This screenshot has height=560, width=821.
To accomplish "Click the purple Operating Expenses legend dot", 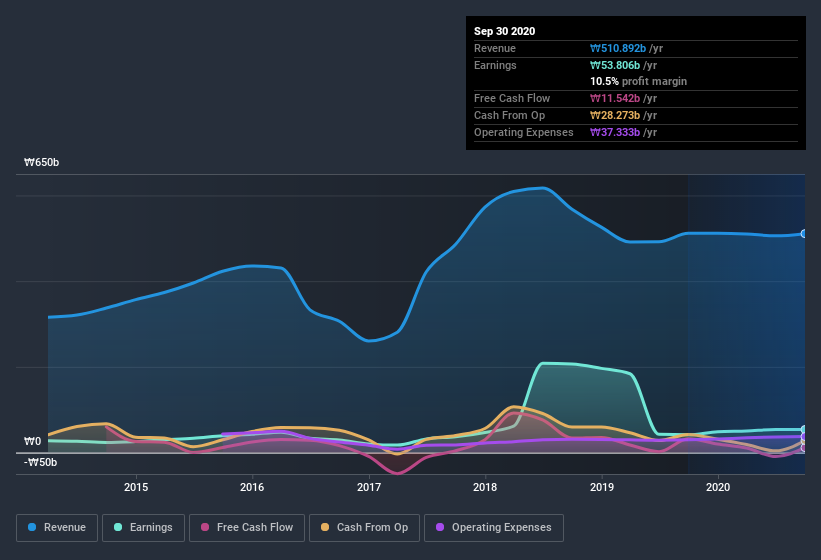I will (x=442, y=527).
